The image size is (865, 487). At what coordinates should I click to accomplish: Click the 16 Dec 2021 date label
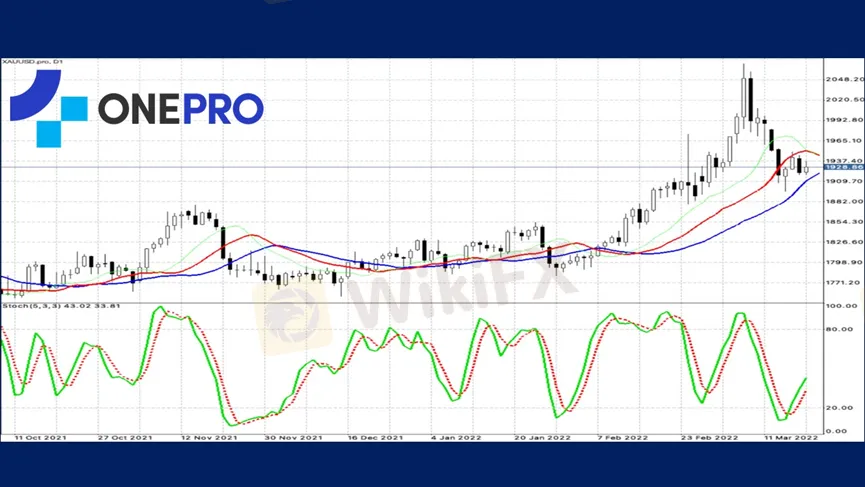[x=375, y=437]
